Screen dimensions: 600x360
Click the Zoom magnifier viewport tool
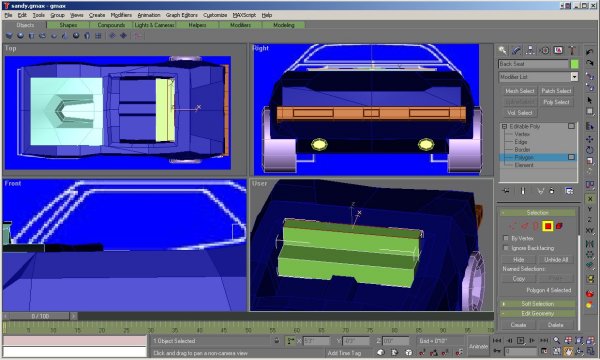click(557, 340)
